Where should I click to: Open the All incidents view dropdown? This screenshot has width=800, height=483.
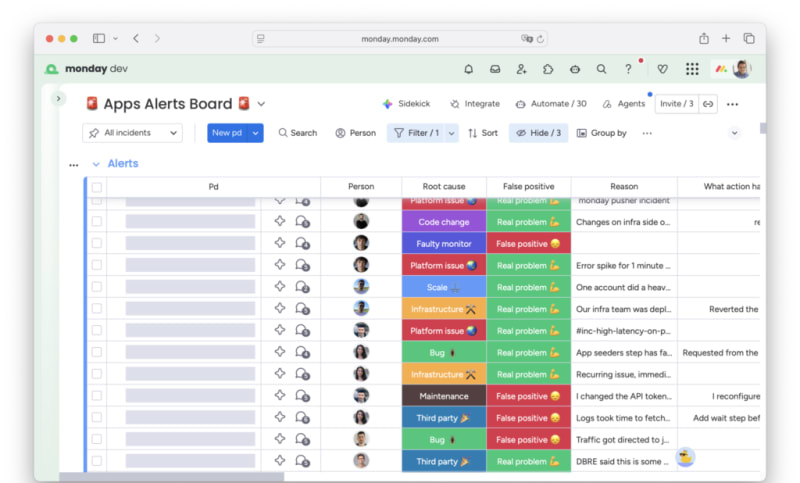(133, 133)
